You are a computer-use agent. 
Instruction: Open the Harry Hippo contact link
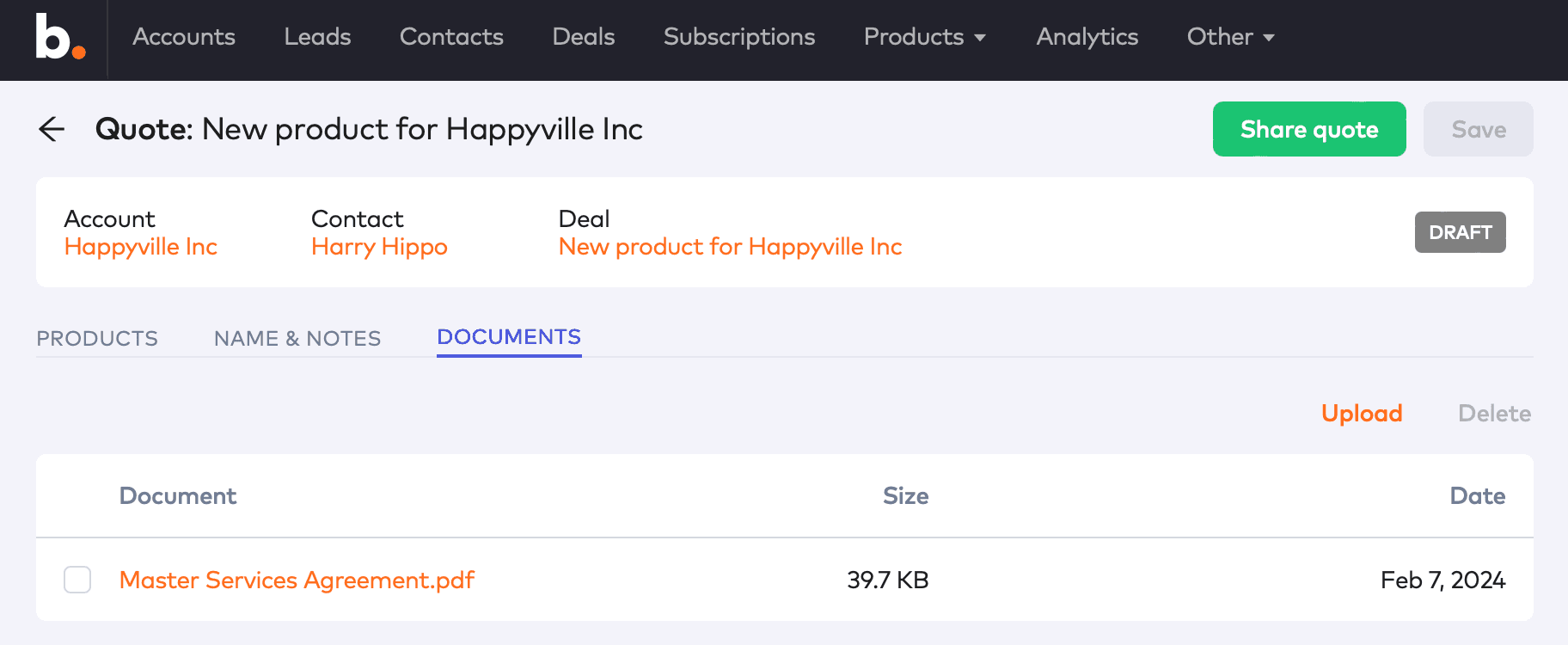tap(379, 247)
